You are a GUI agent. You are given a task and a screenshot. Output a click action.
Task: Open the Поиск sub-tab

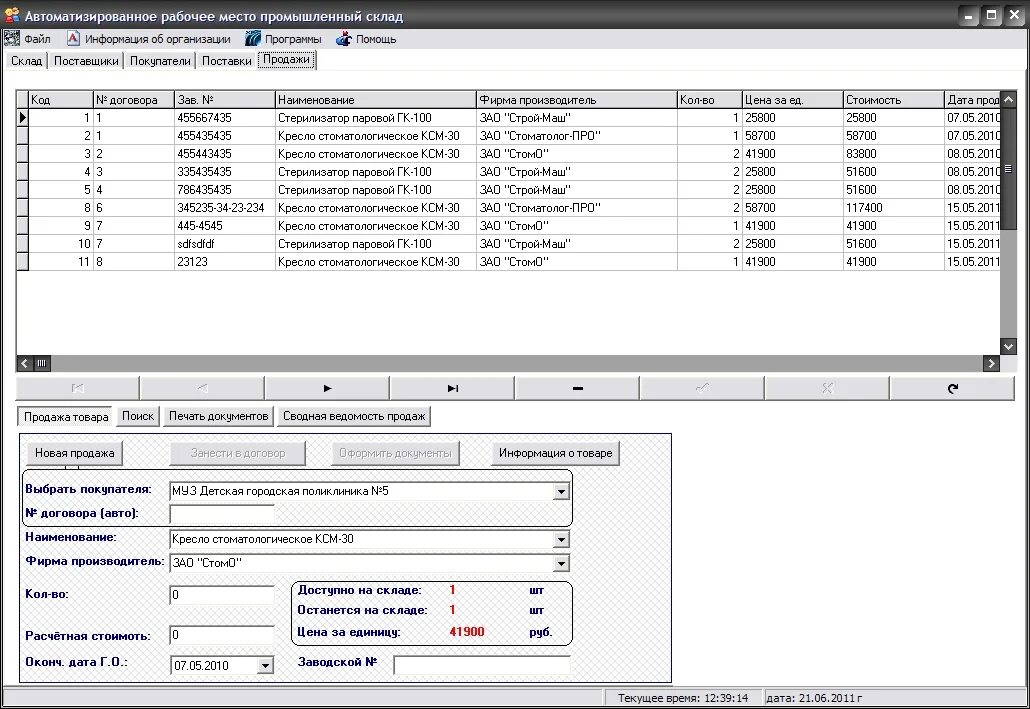(x=138, y=416)
